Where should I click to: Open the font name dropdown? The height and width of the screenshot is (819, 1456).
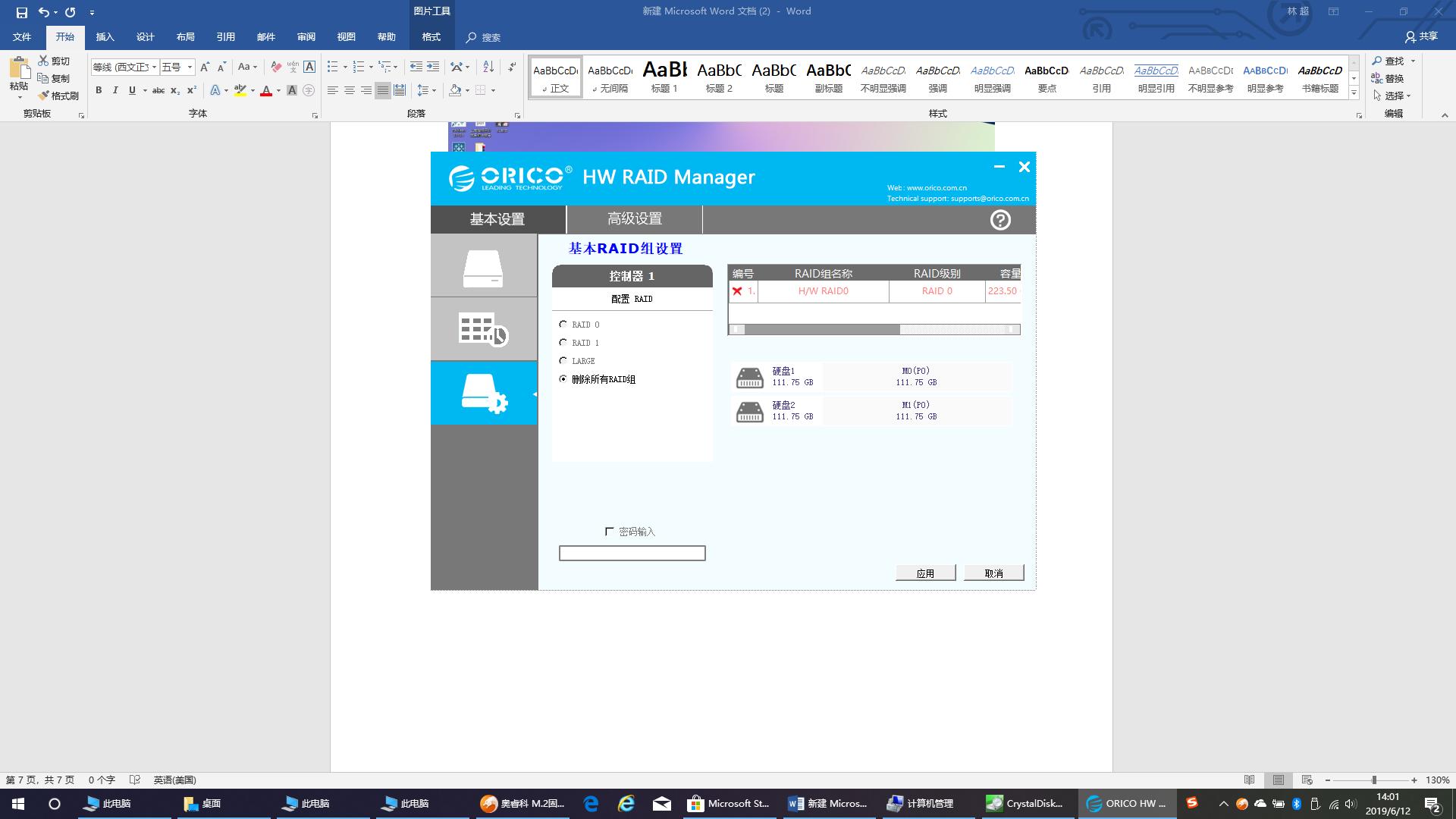tap(154, 67)
